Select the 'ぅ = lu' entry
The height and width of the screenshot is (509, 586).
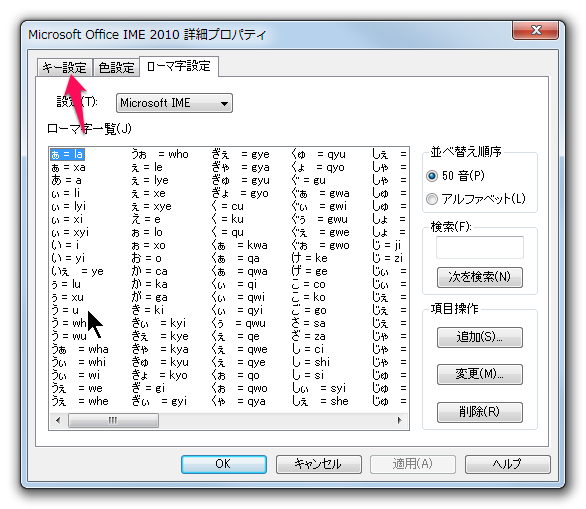66,284
